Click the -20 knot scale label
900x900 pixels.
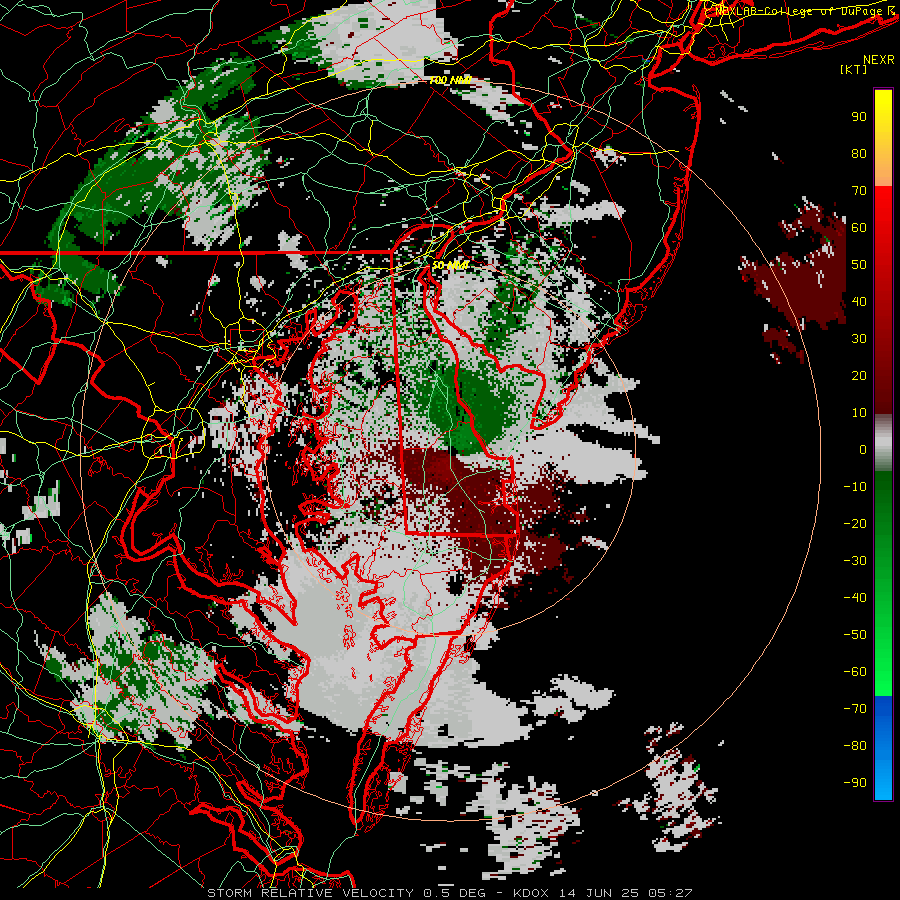[x=855, y=523]
